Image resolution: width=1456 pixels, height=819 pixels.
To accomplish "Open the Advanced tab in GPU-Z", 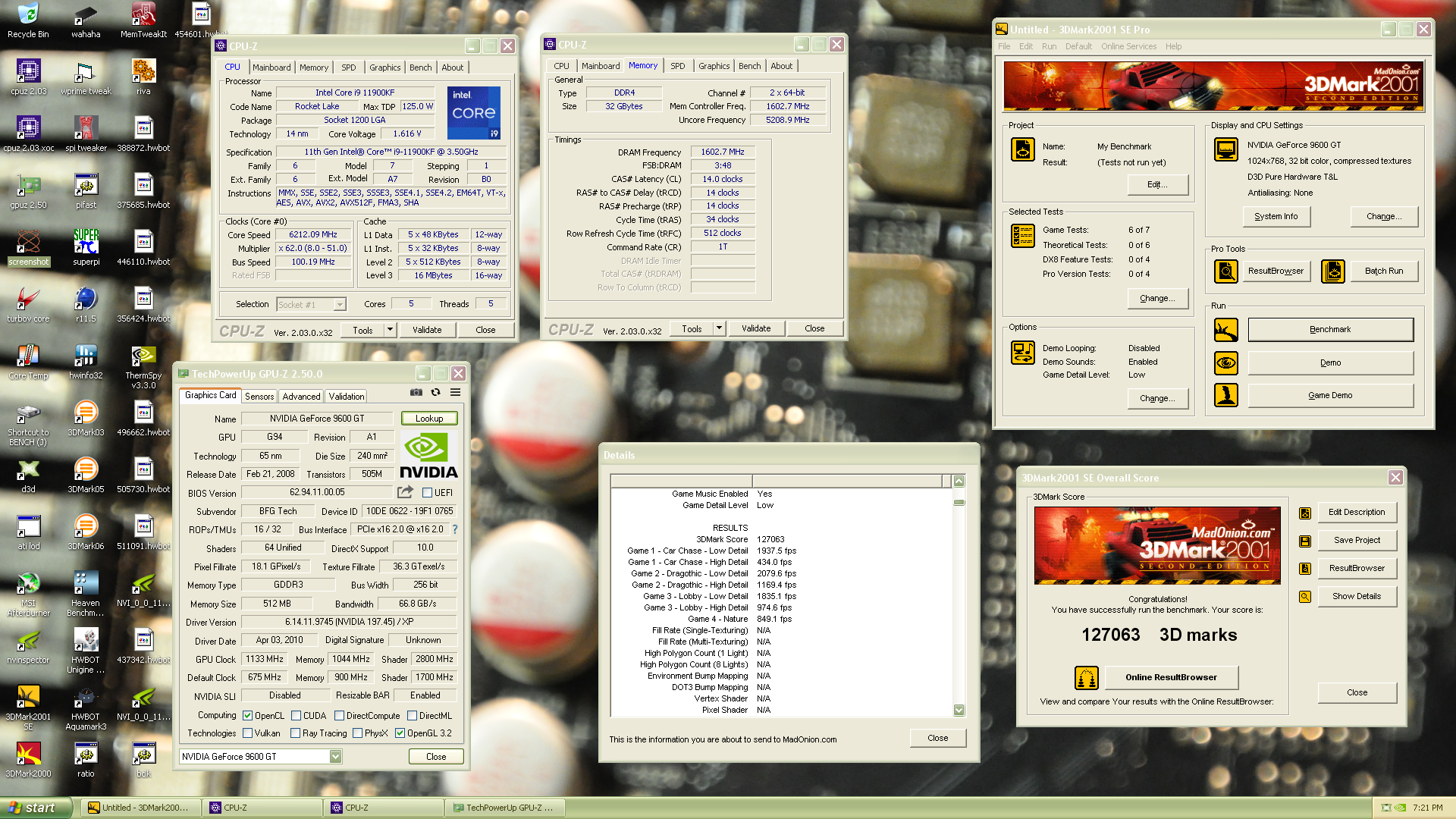I will point(301,397).
